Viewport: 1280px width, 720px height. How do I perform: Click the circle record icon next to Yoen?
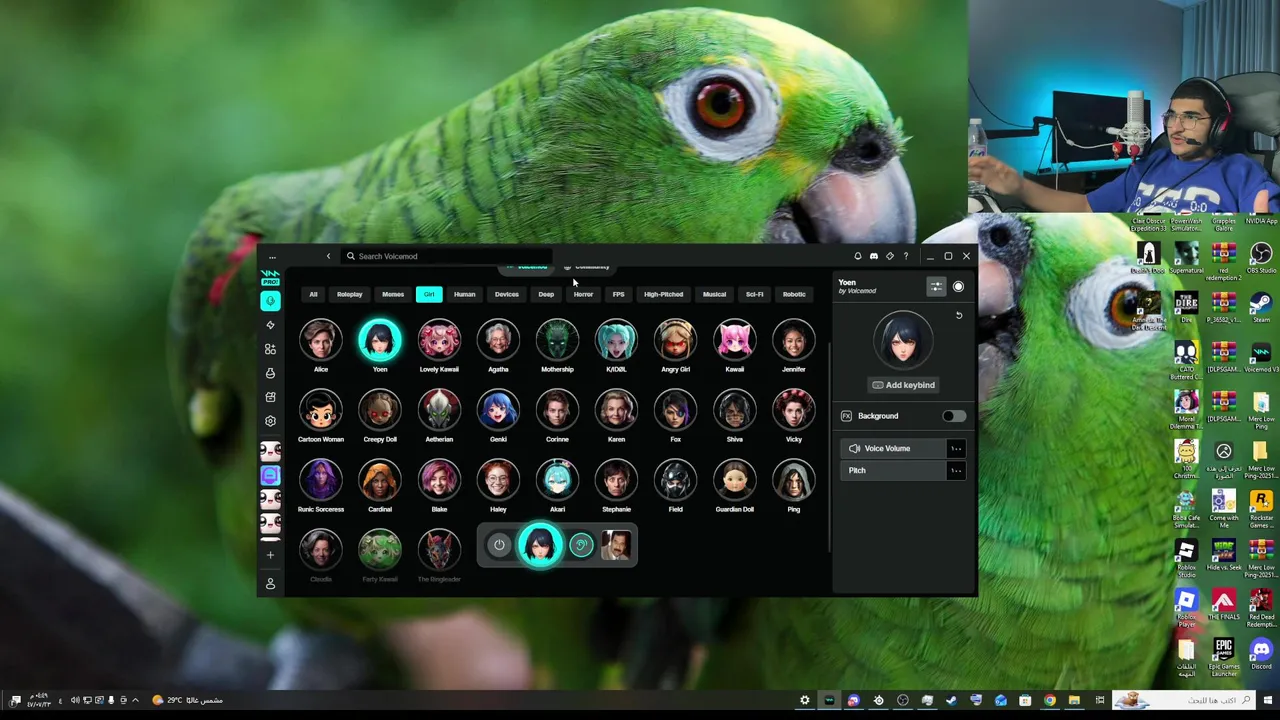click(958, 287)
